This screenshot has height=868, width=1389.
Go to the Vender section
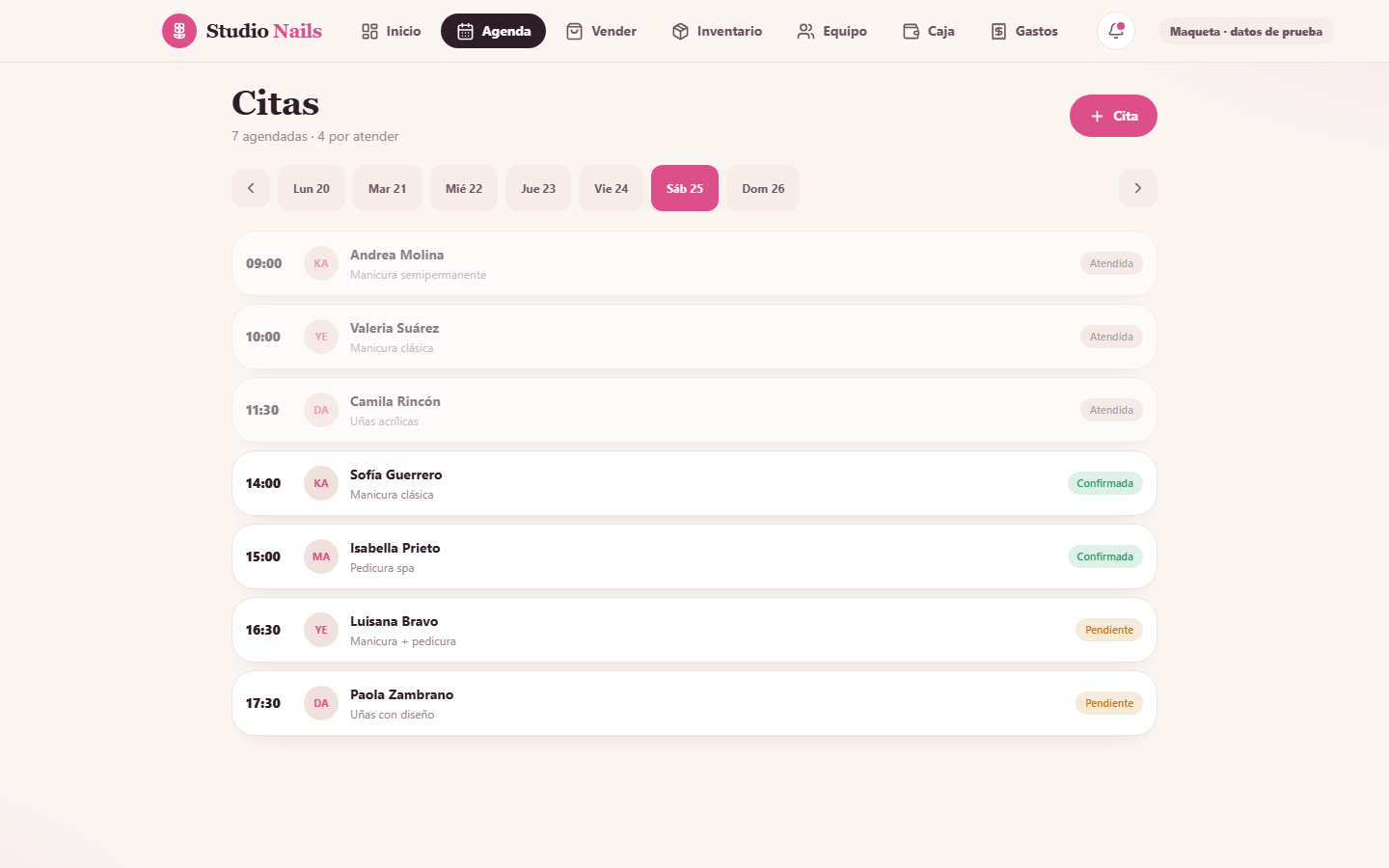(601, 31)
